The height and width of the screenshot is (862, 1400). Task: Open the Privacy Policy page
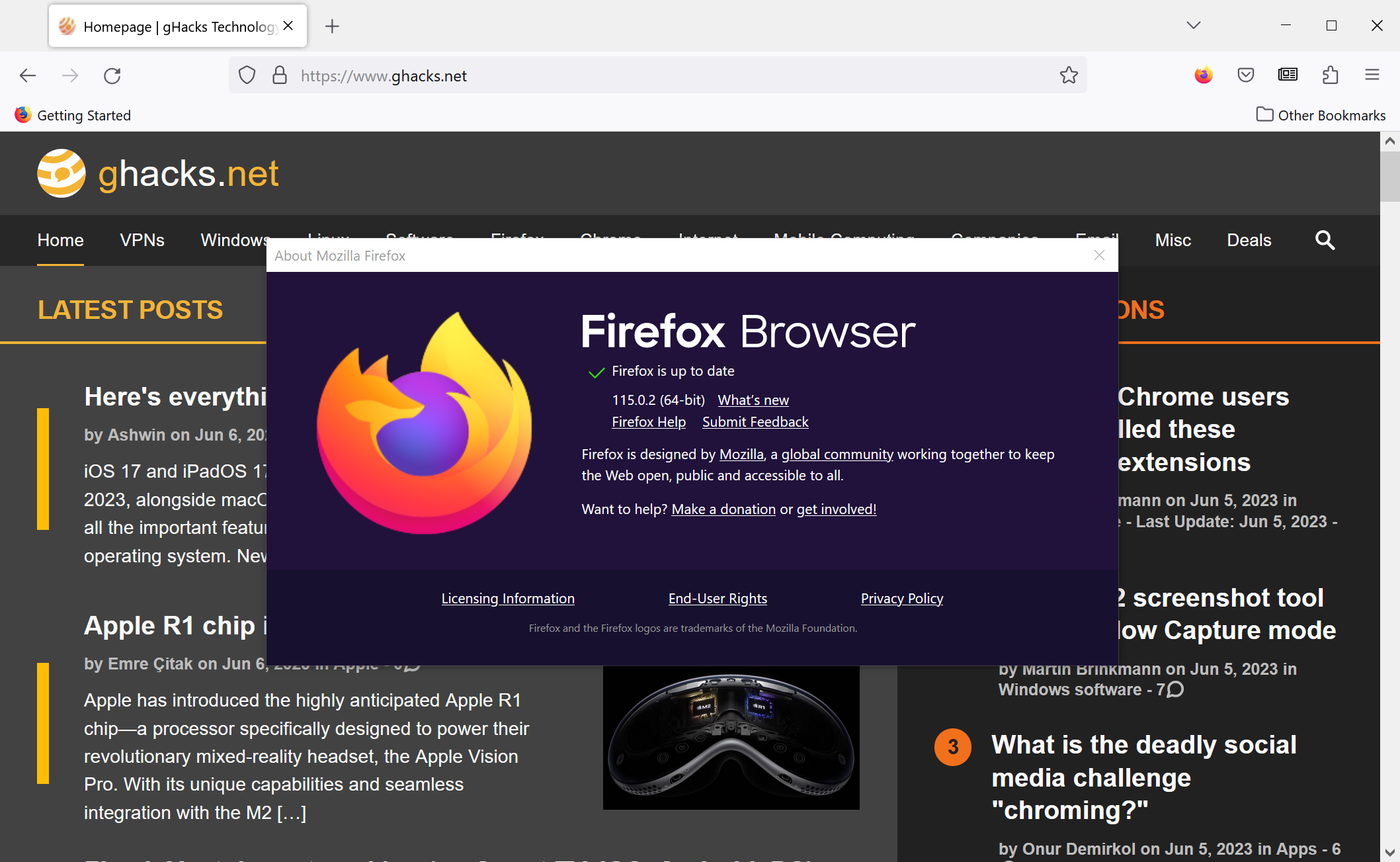click(902, 598)
